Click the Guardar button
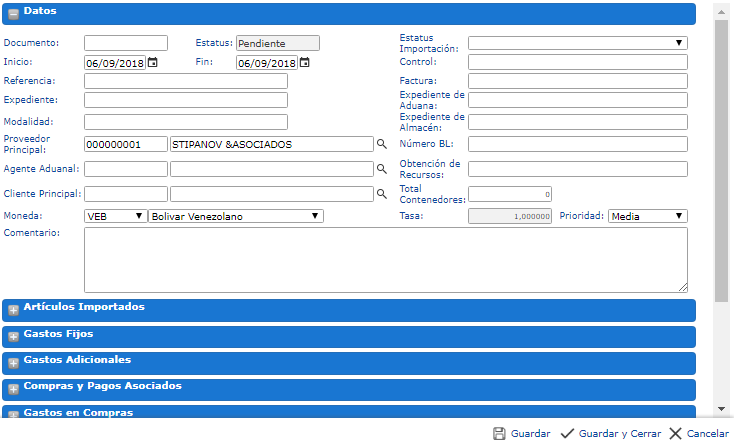This screenshot has width=734, height=446. (x=521, y=434)
